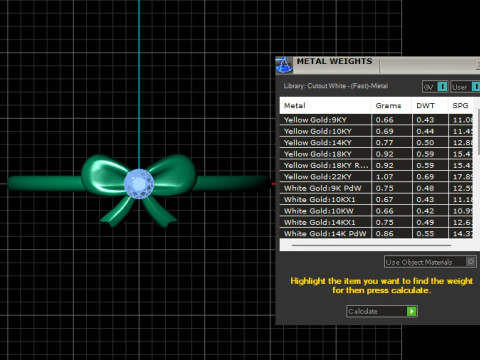This screenshot has width=480, height=360.
Task: Click the 0.69 DWT value for 22KY
Action: point(425,177)
